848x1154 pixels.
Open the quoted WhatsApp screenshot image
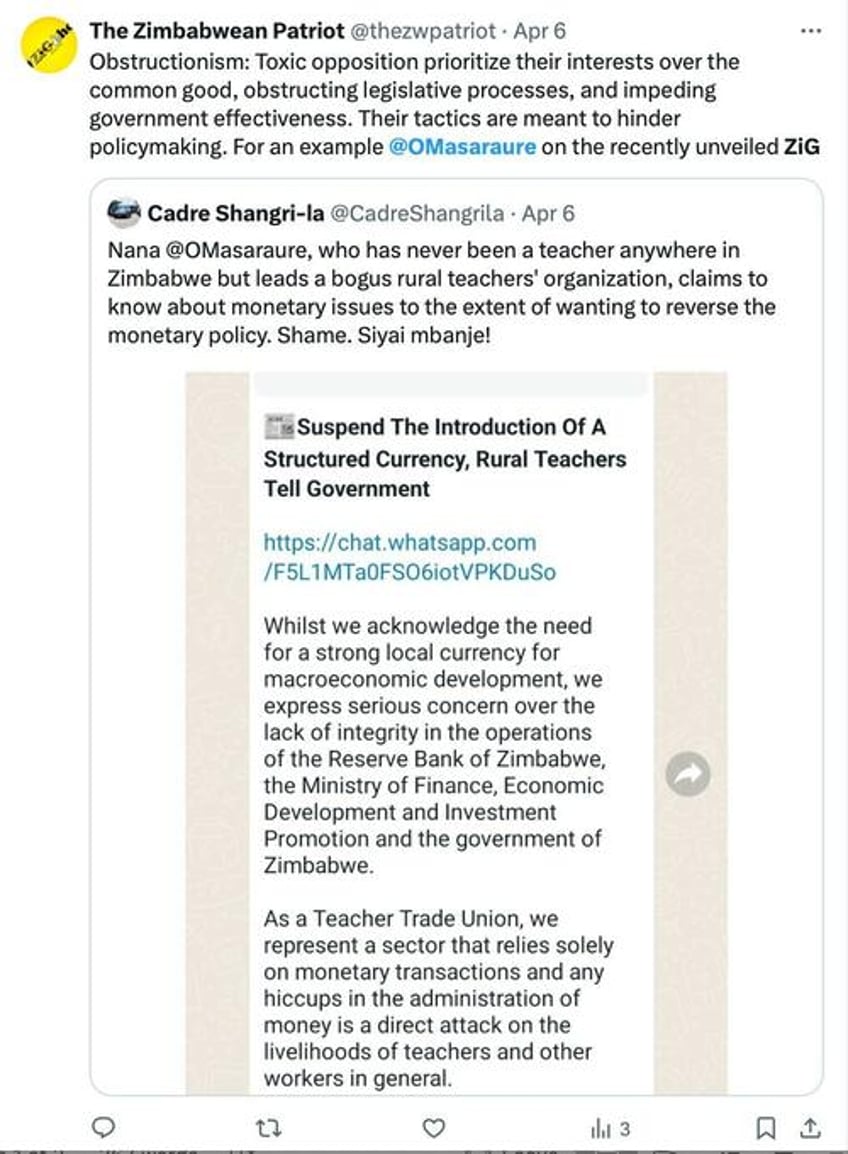[456, 732]
